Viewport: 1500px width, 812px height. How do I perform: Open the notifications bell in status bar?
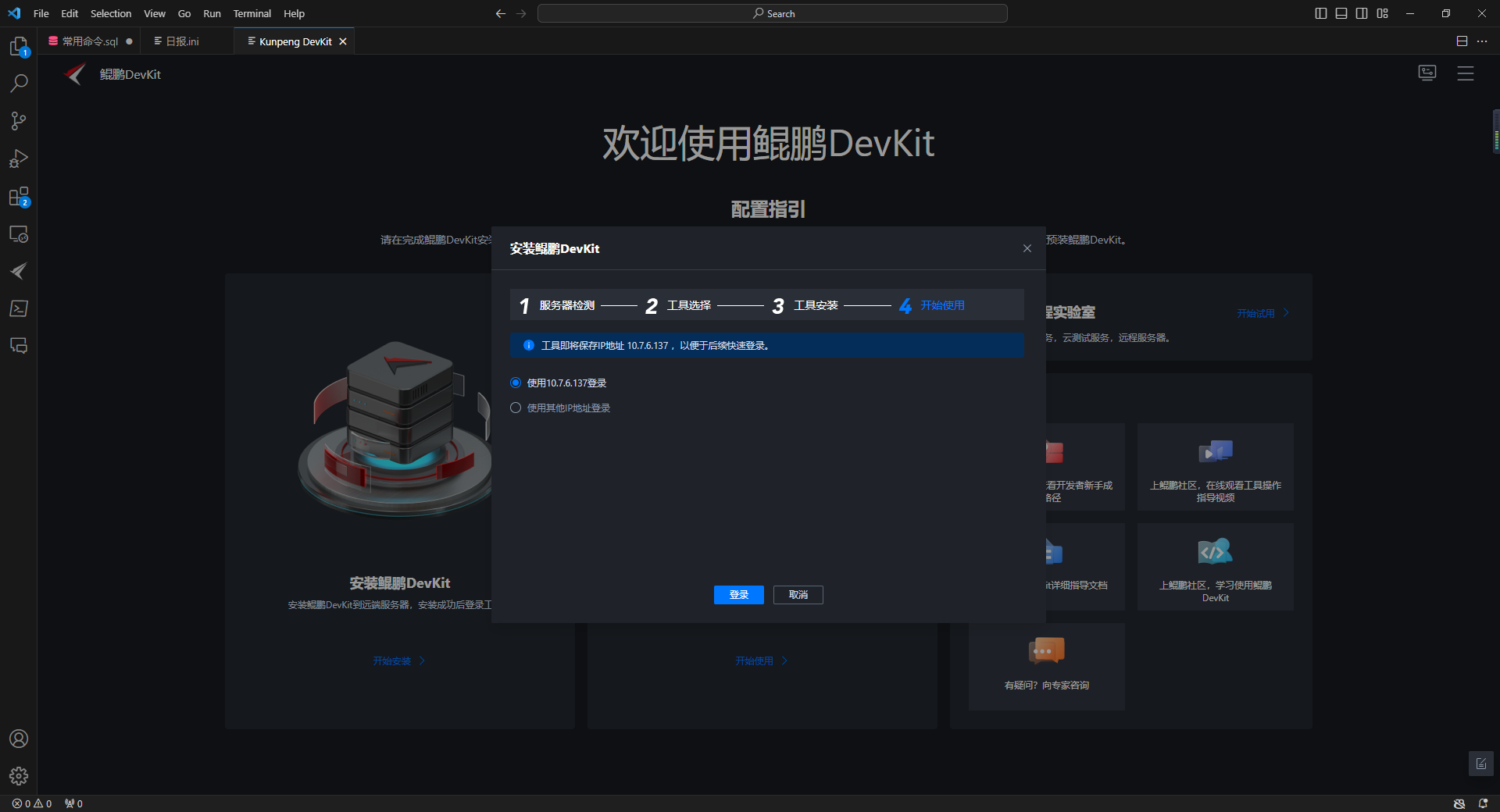(1483, 803)
